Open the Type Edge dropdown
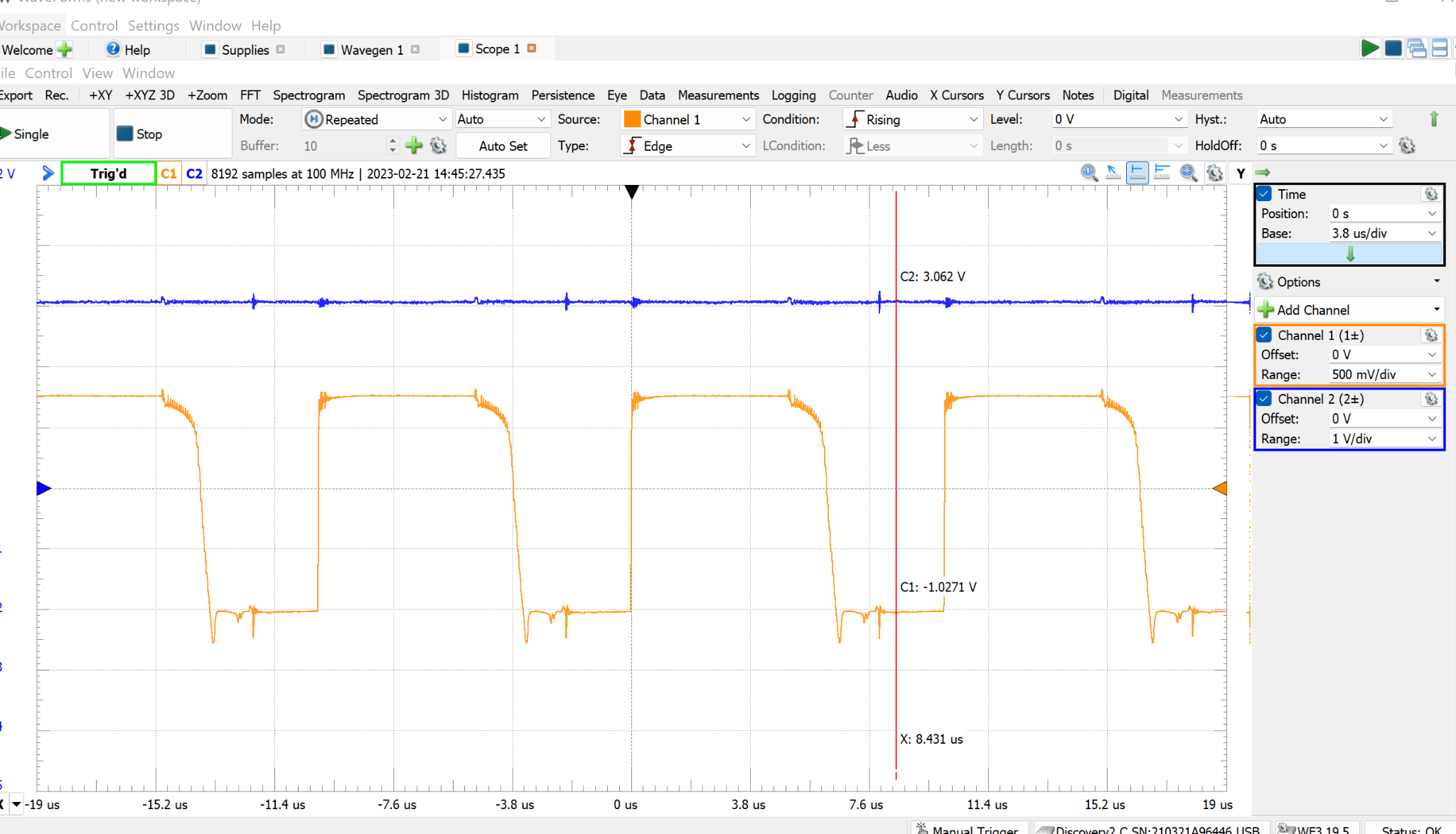The image size is (1456, 834). coord(687,146)
